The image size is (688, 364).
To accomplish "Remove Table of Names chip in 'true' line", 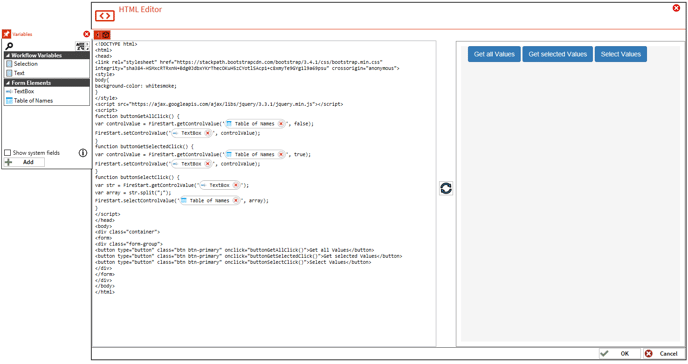I will (281, 154).
